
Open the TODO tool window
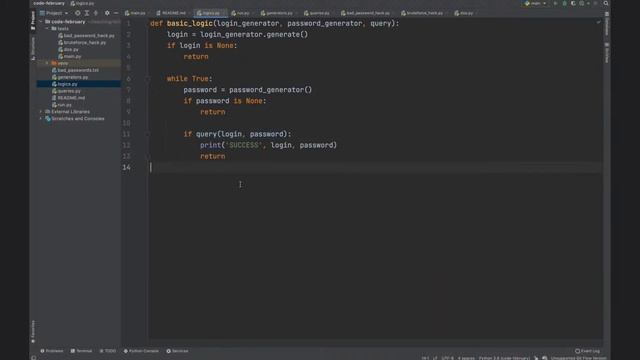tap(108, 351)
